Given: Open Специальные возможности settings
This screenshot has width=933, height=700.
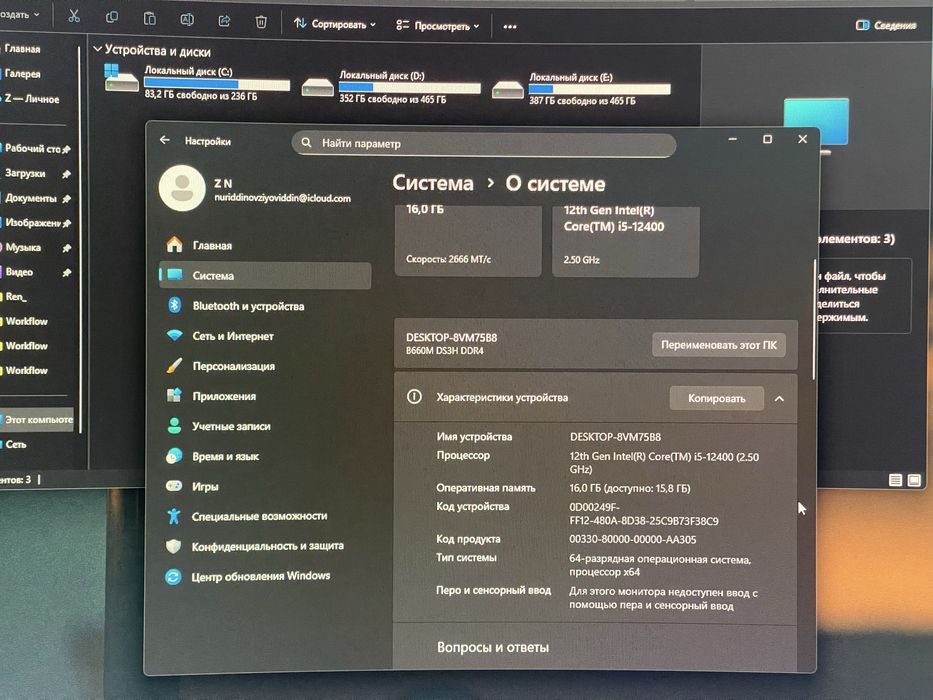Looking at the screenshot, I should [x=265, y=516].
